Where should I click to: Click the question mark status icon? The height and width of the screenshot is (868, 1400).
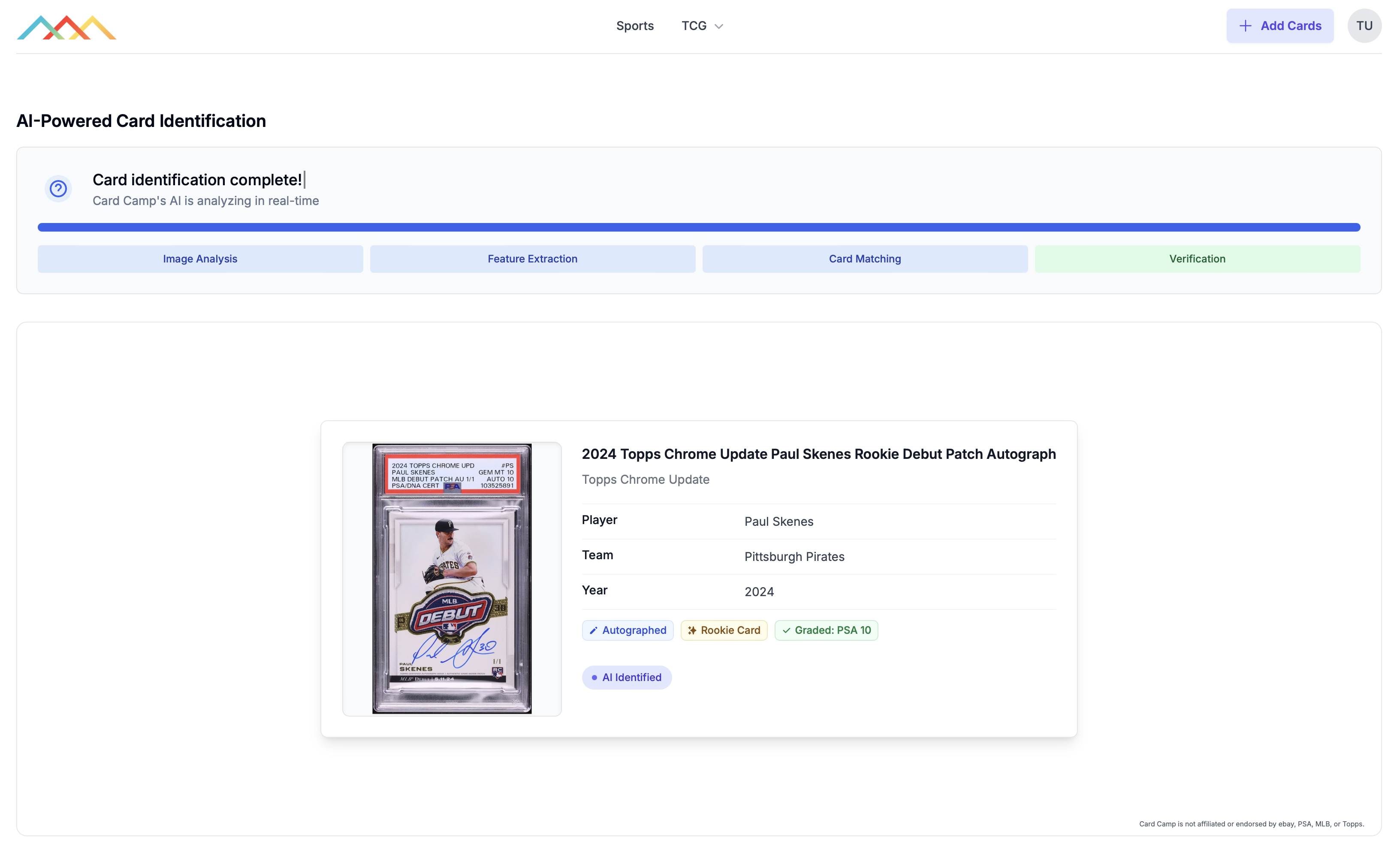click(x=58, y=188)
